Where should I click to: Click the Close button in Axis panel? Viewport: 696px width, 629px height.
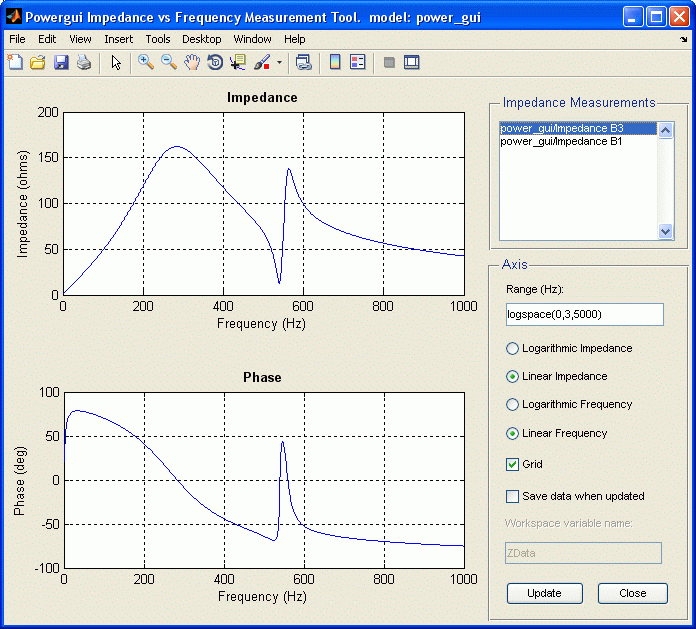click(633, 593)
